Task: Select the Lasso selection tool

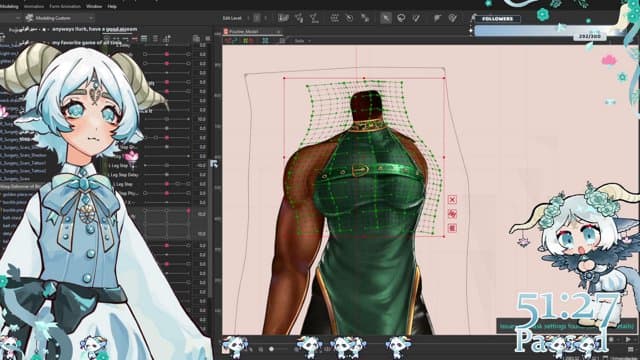Action: pos(401,18)
